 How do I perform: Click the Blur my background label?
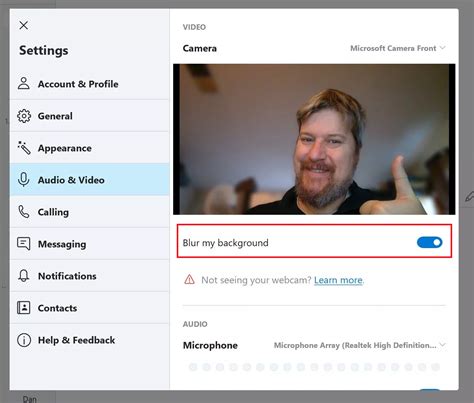pyautogui.click(x=225, y=243)
